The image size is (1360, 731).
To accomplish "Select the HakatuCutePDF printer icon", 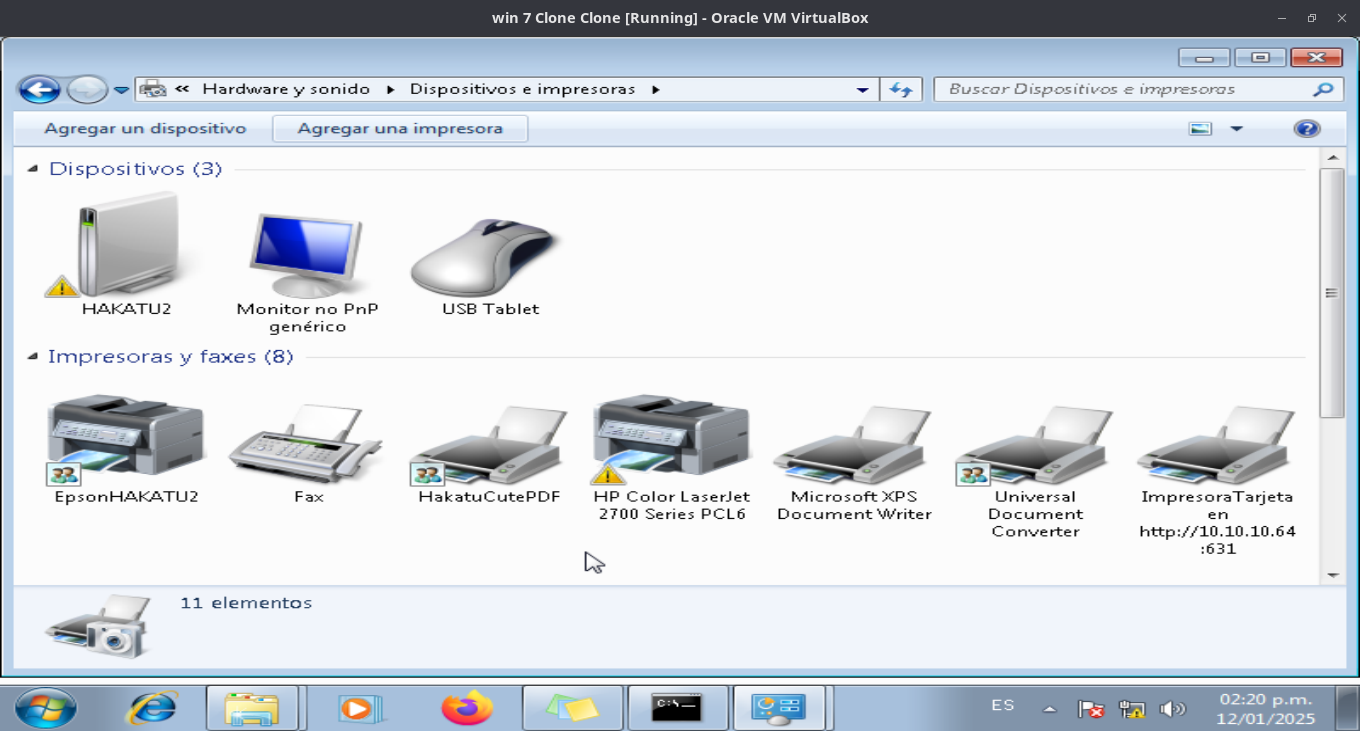I will point(489,442).
